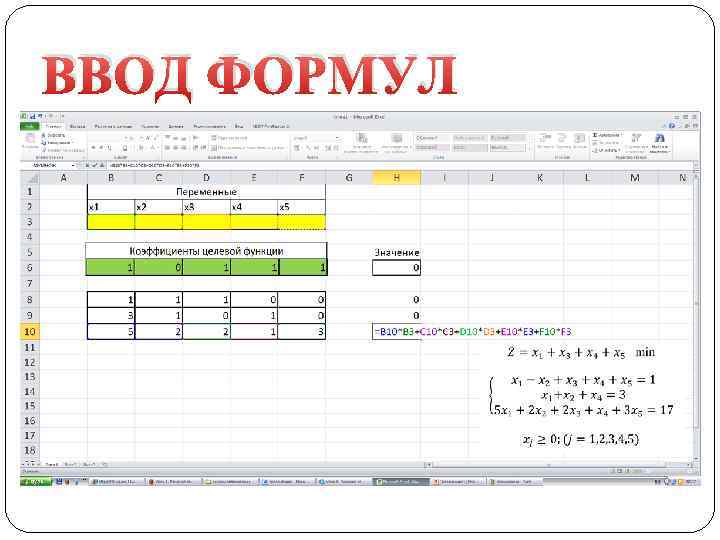Click Save in Quick Access Toolbar
This screenshot has height=540, width=720.
[33, 117]
